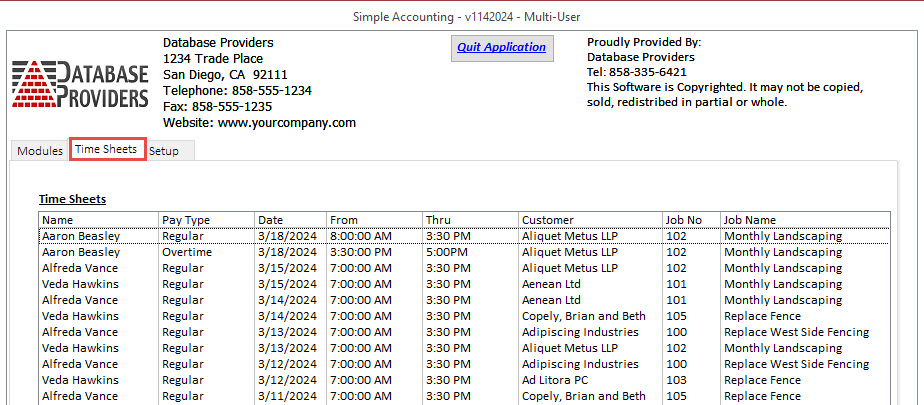Click the Job Name column header

(x=750, y=220)
